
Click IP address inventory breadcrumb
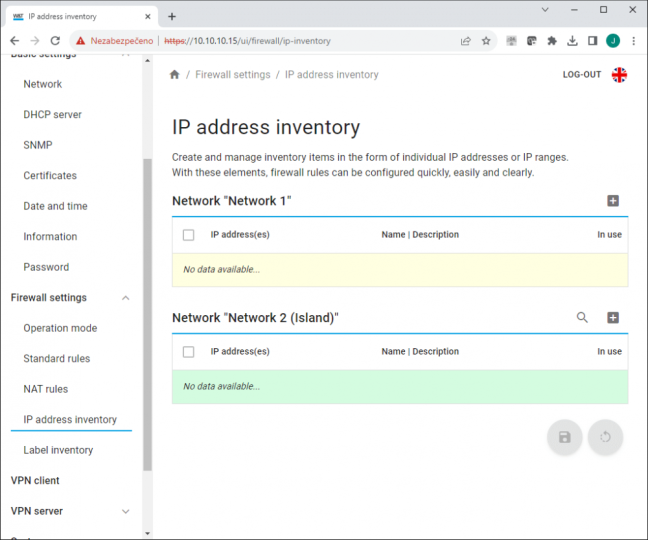[331, 74]
